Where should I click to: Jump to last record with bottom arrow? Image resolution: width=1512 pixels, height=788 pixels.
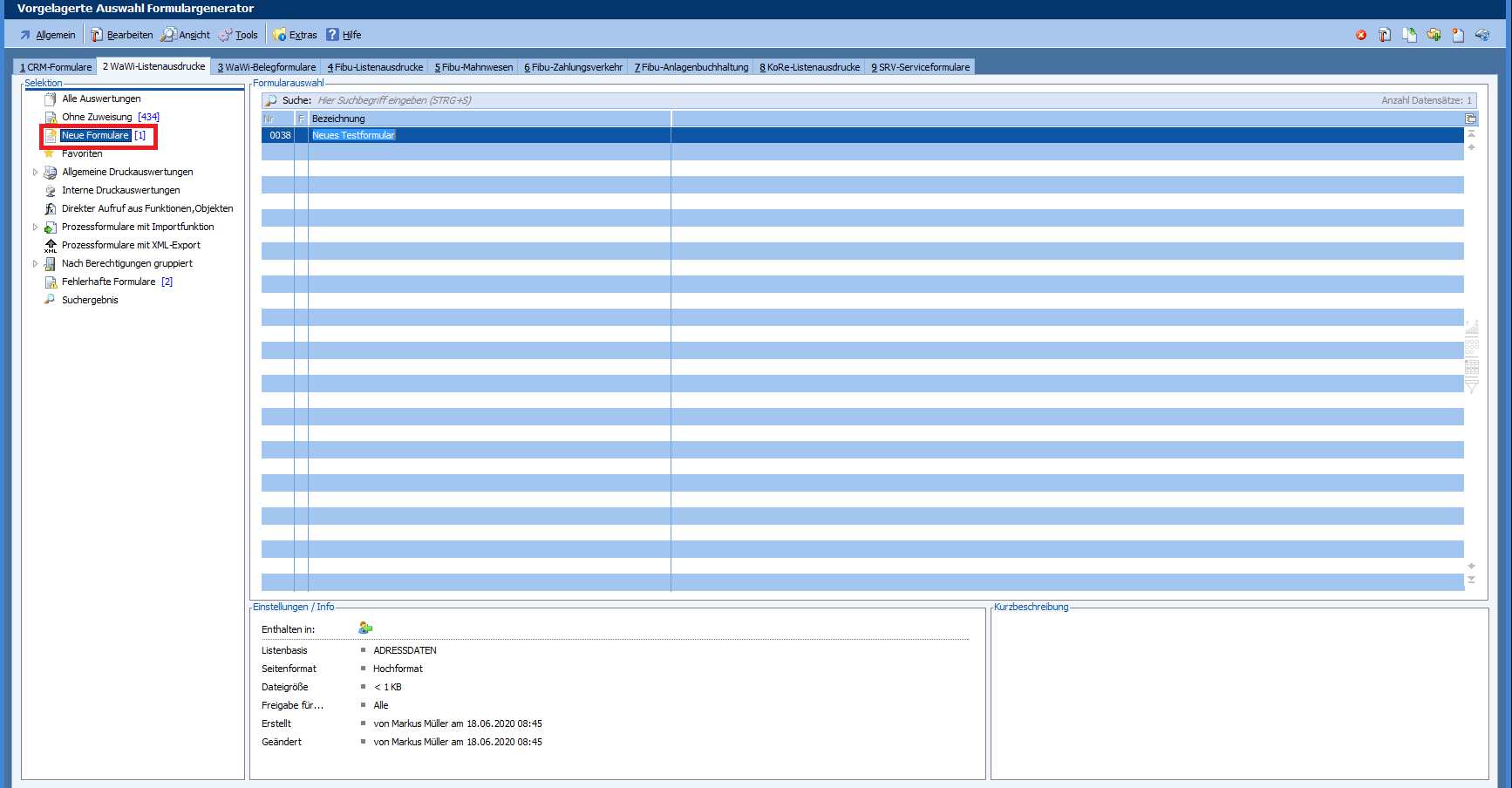pyautogui.click(x=1471, y=580)
